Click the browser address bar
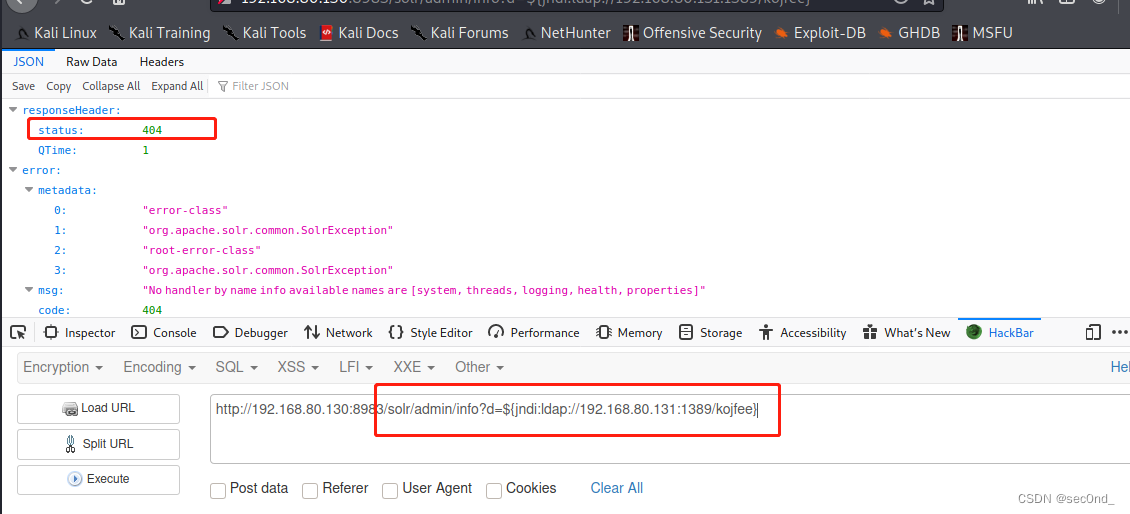Screen dimensions: 1130x514 (x=577, y=2)
